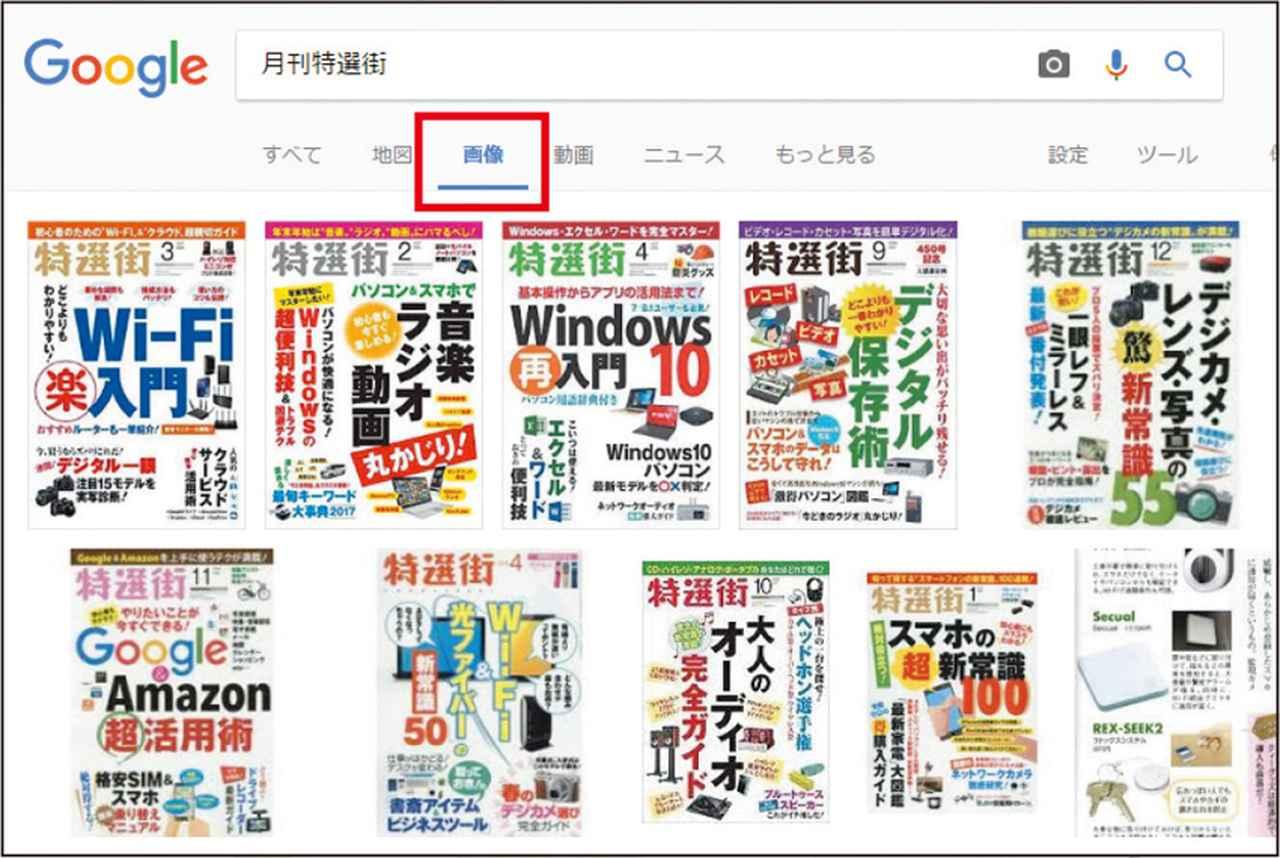Switch to the 動画 tab
Viewport: 1280px width, 858px height.
coord(573,155)
